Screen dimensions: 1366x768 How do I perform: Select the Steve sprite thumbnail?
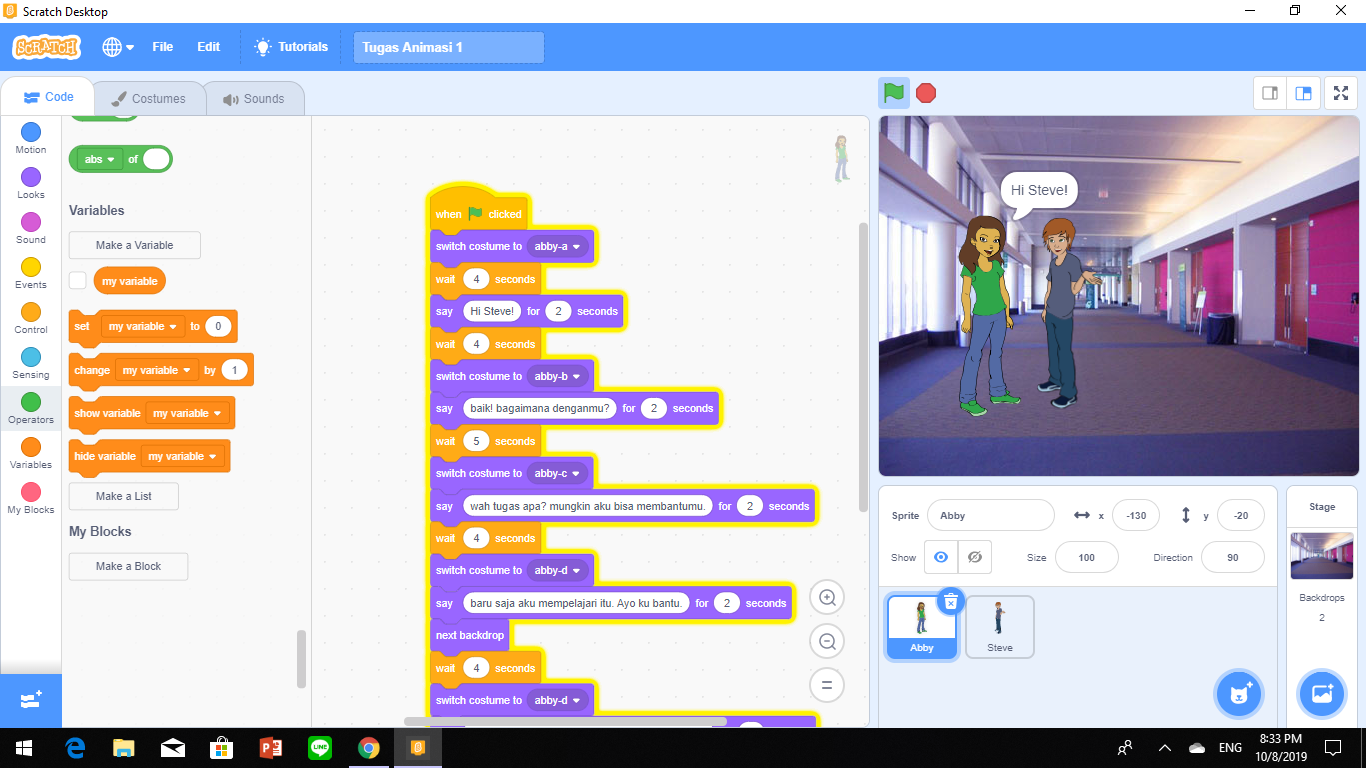(999, 626)
